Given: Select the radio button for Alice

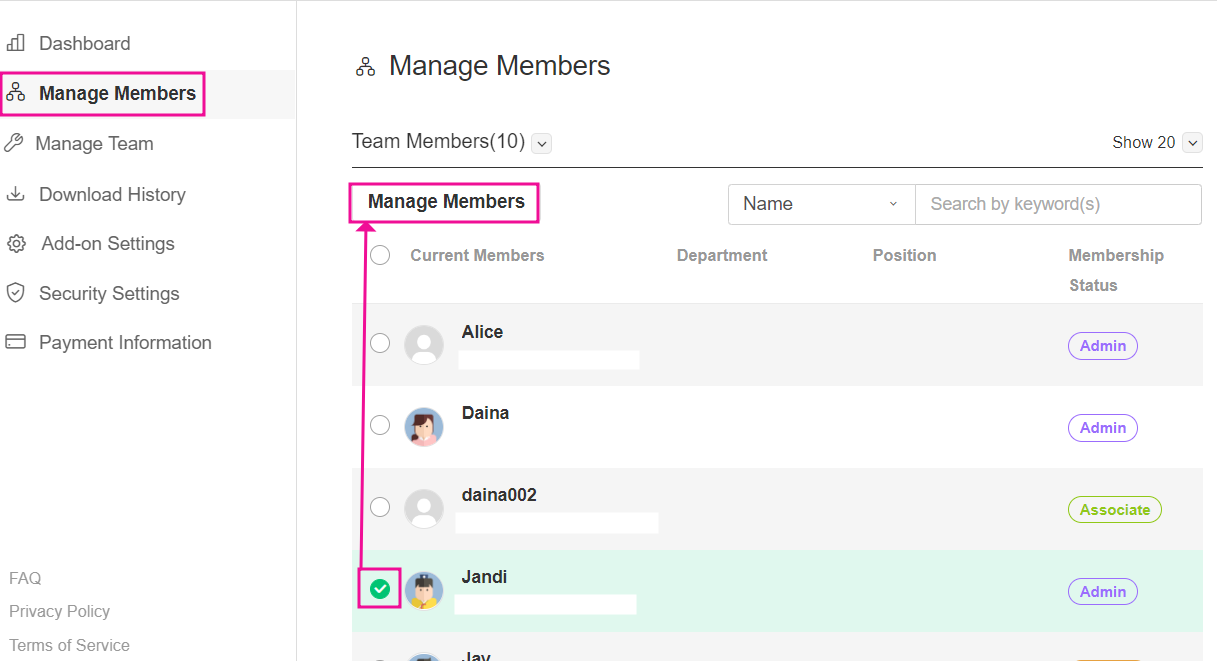Looking at the screenshot, I should click(380, 344).
